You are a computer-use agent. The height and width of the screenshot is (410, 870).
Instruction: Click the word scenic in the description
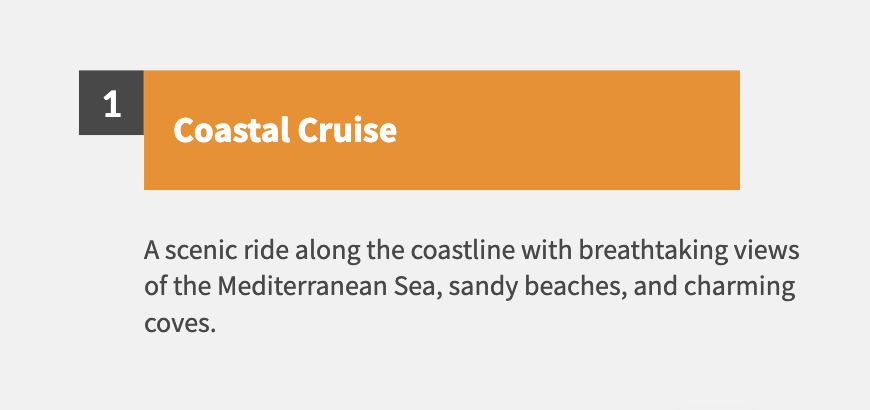coord(201,251)
